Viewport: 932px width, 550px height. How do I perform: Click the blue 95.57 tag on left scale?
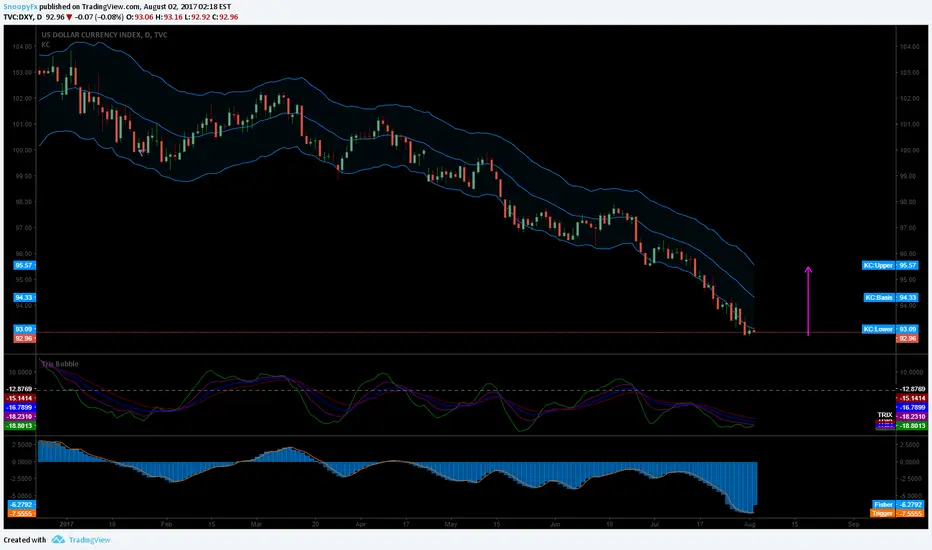[24, 265]
